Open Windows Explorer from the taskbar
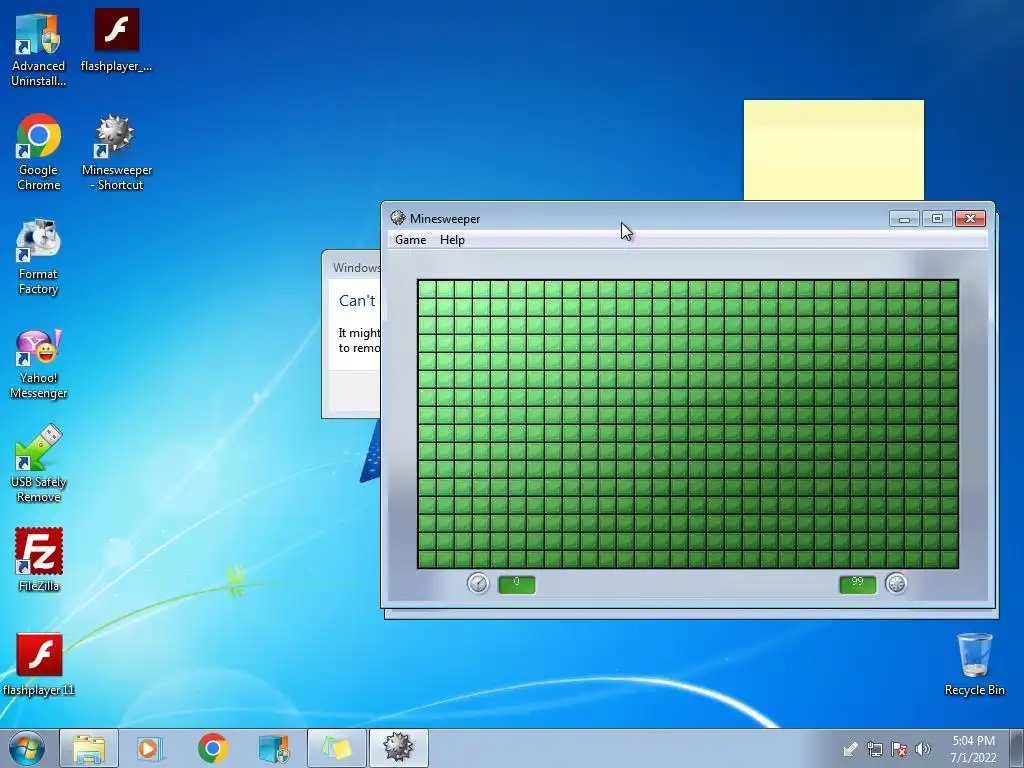This screenshot has width=1024, height=768. (89, 748)
